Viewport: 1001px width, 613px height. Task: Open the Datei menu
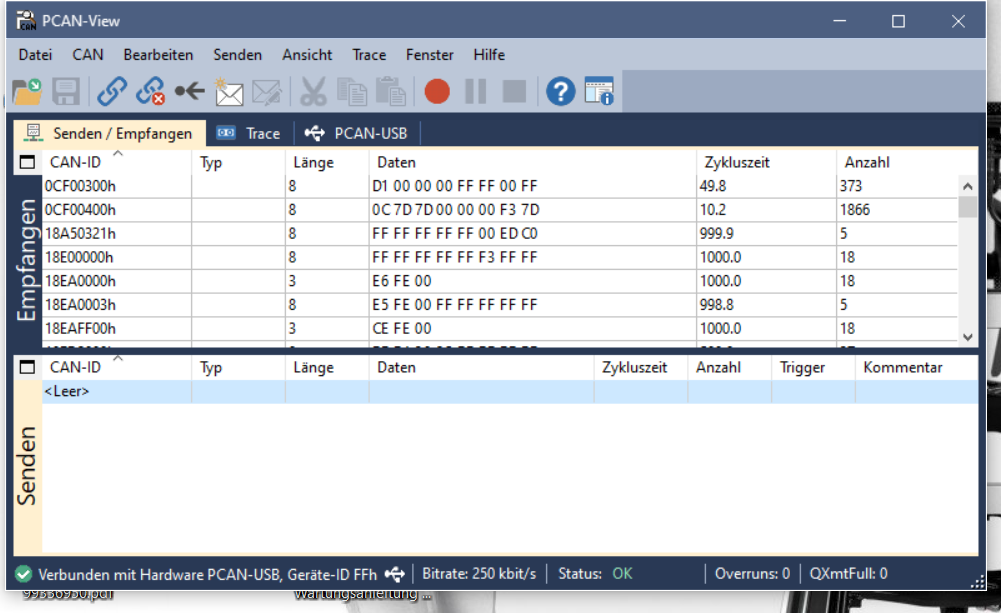click(x=35, y=55)
